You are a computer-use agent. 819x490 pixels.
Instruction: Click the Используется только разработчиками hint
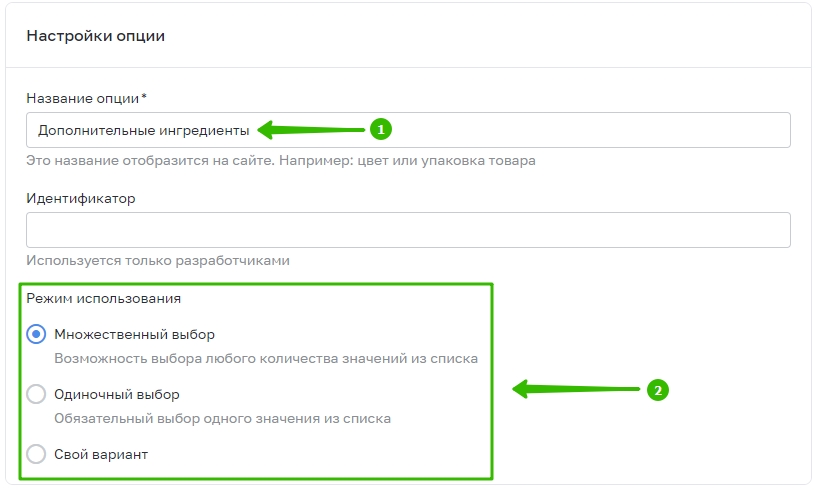coord(158,260)
